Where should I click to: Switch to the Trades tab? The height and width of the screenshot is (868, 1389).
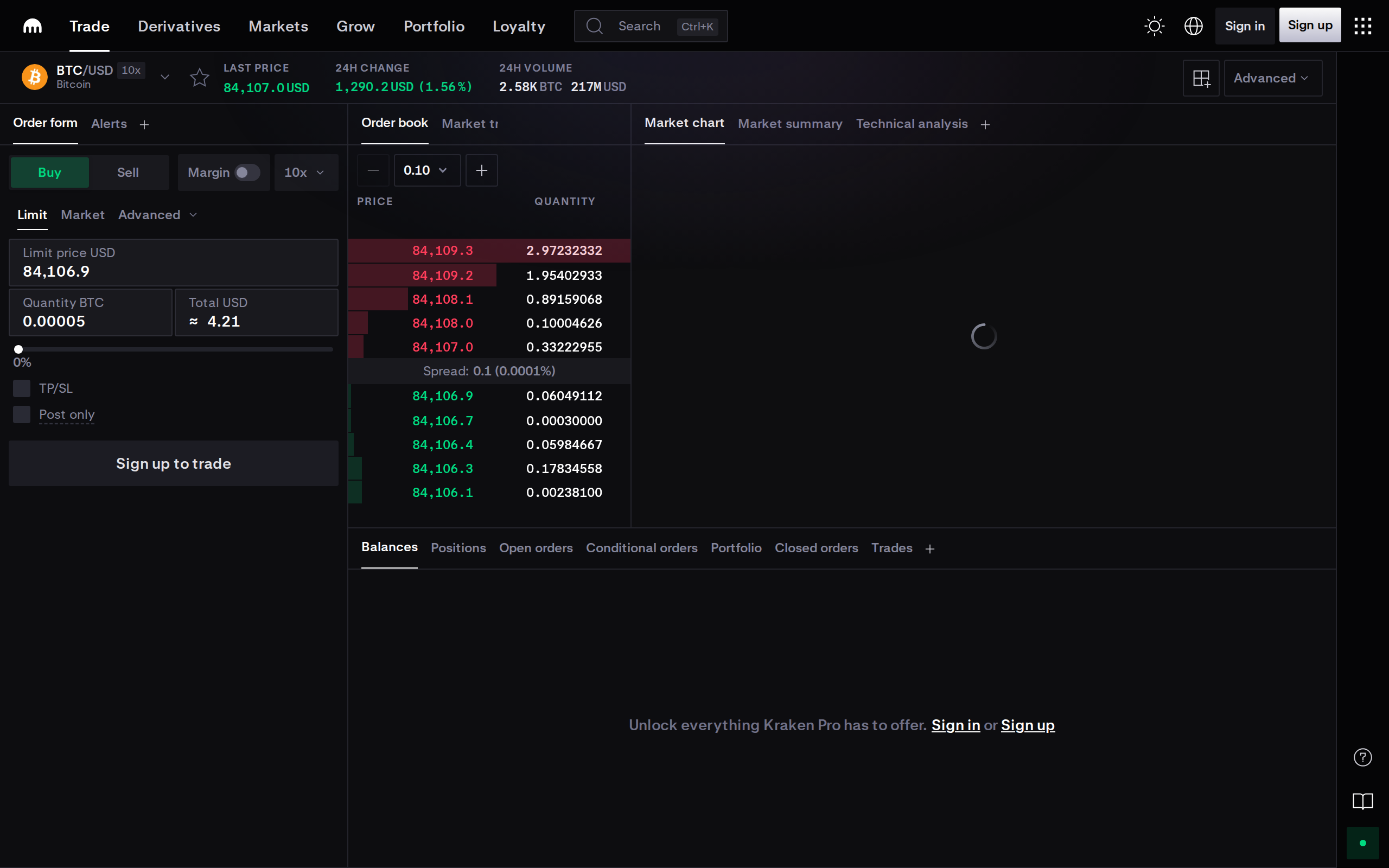(x=891, y=548)
